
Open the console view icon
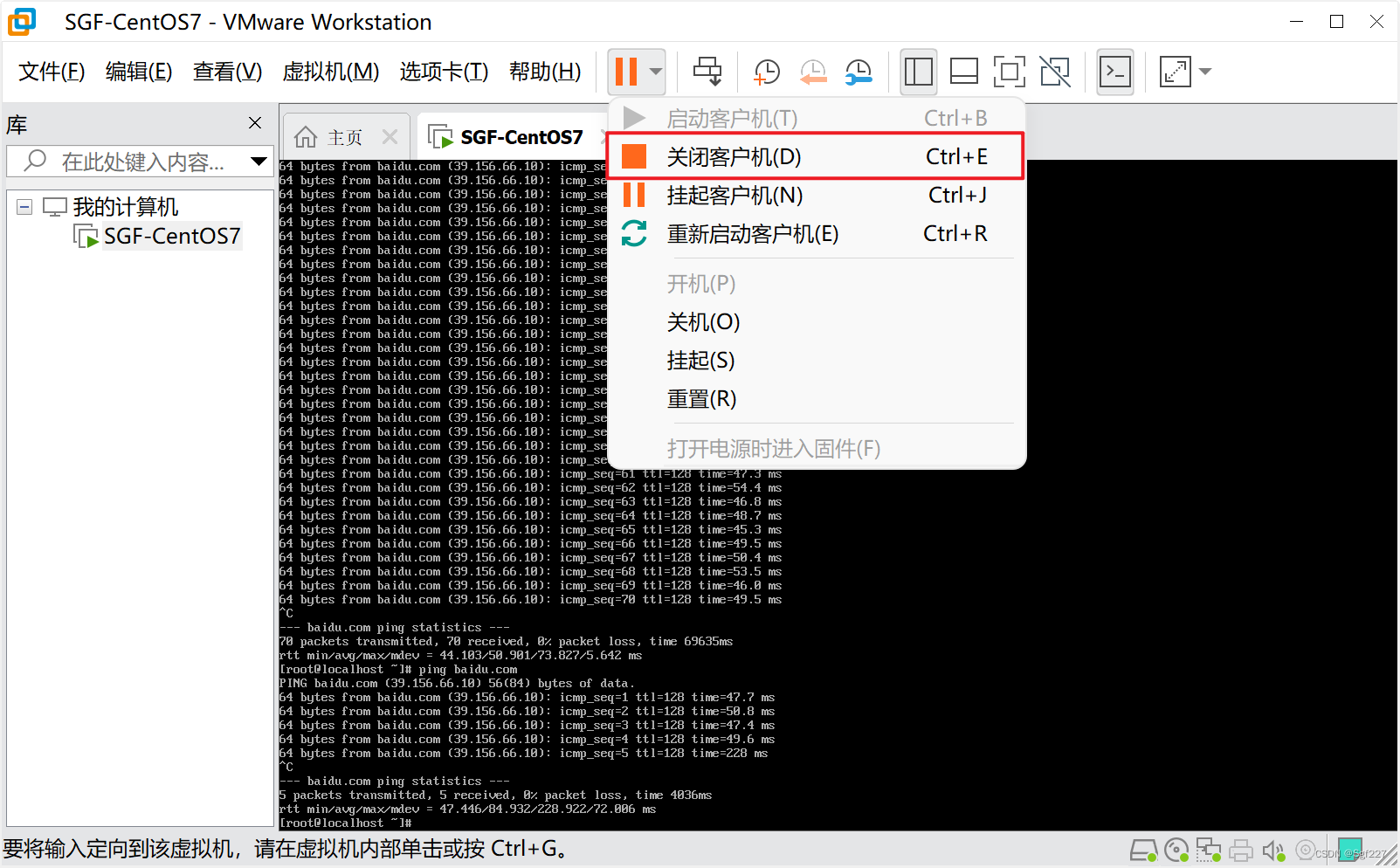(1115, 72)
